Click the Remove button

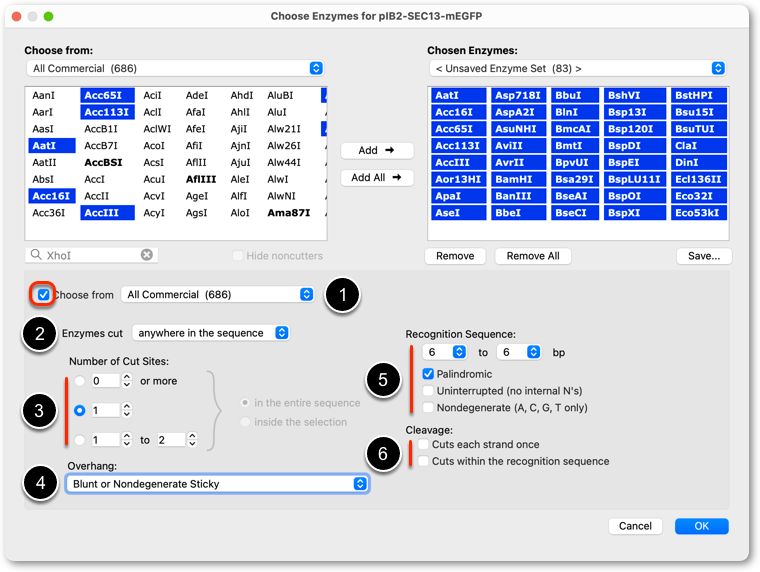tap(455, 256)
